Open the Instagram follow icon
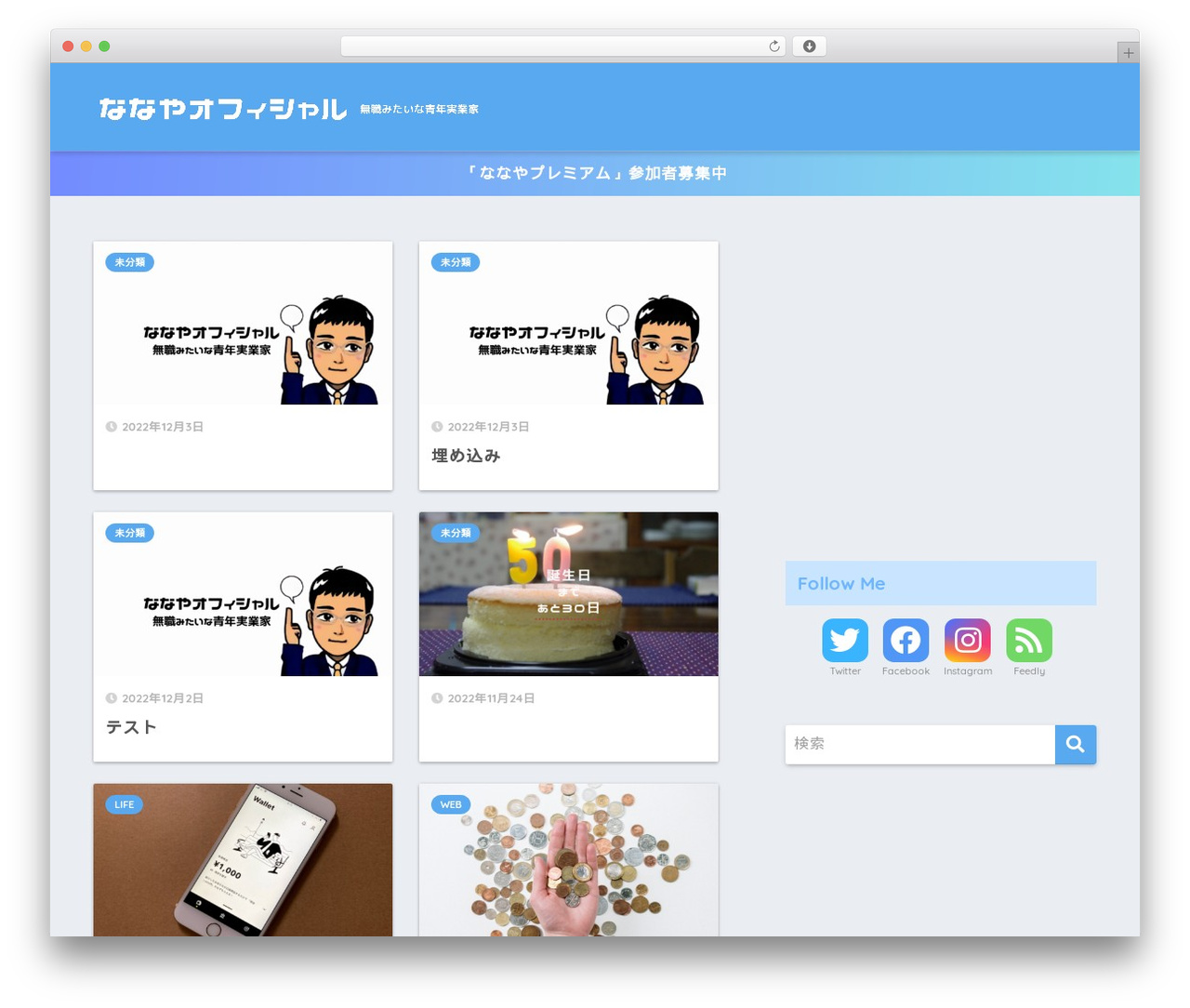 pyautogui.click(x=968, y=641)
